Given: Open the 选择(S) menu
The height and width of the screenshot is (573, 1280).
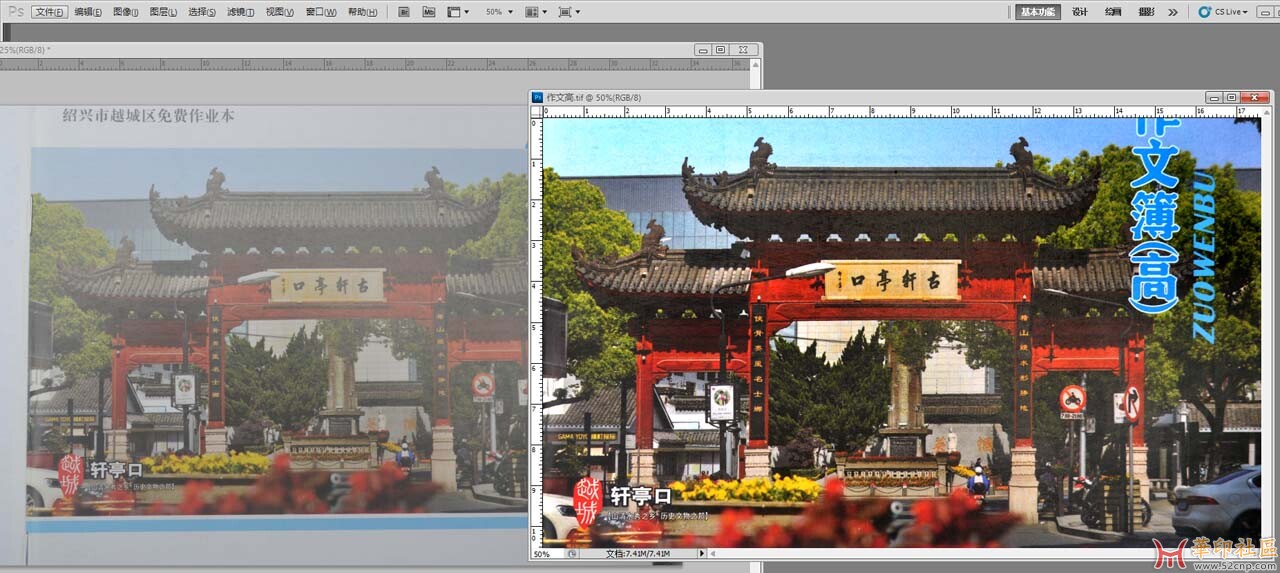Looking at the screenshot, I should (203, 12).
